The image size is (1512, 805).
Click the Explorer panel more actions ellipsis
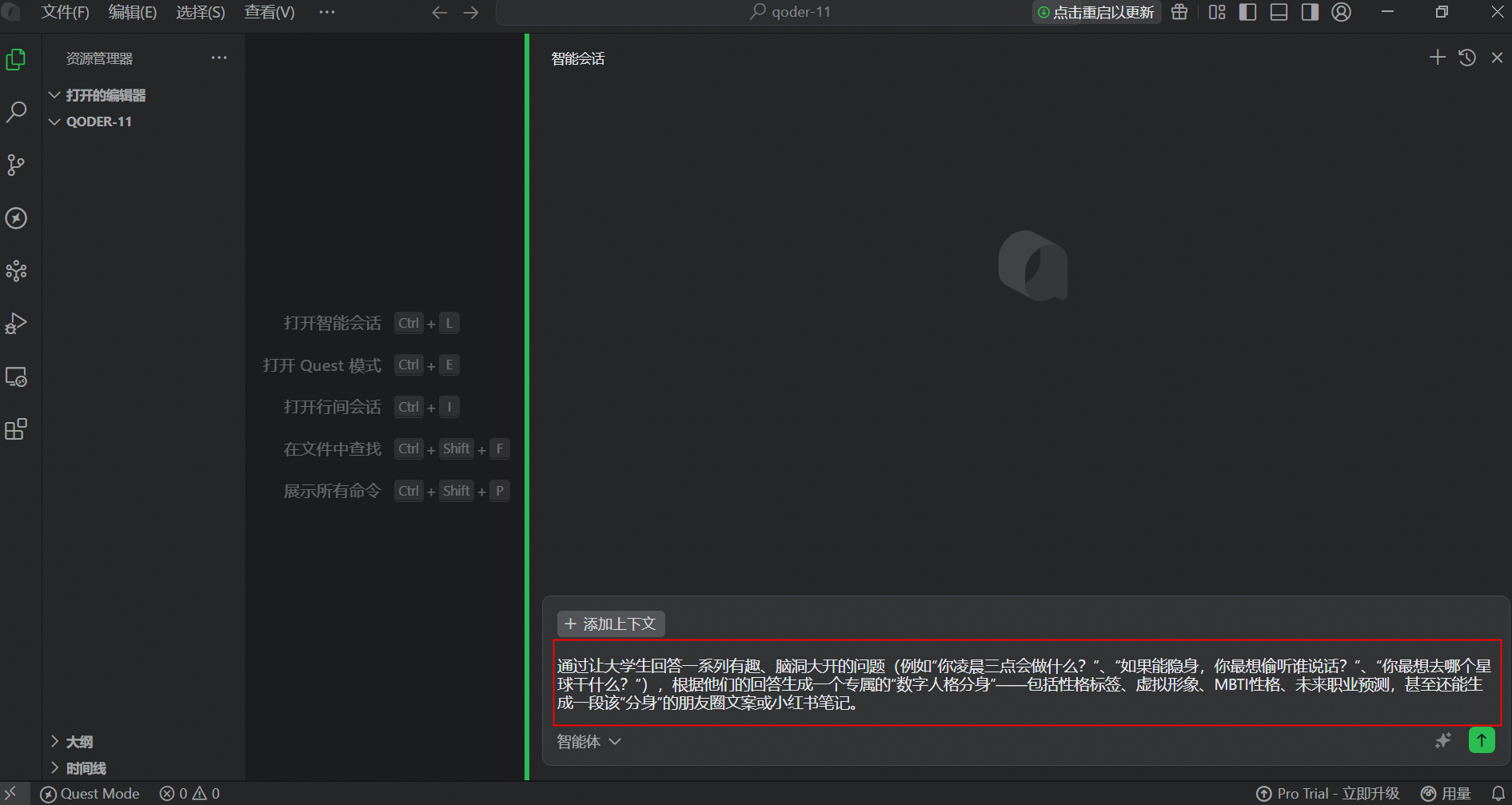click(219, 58)
